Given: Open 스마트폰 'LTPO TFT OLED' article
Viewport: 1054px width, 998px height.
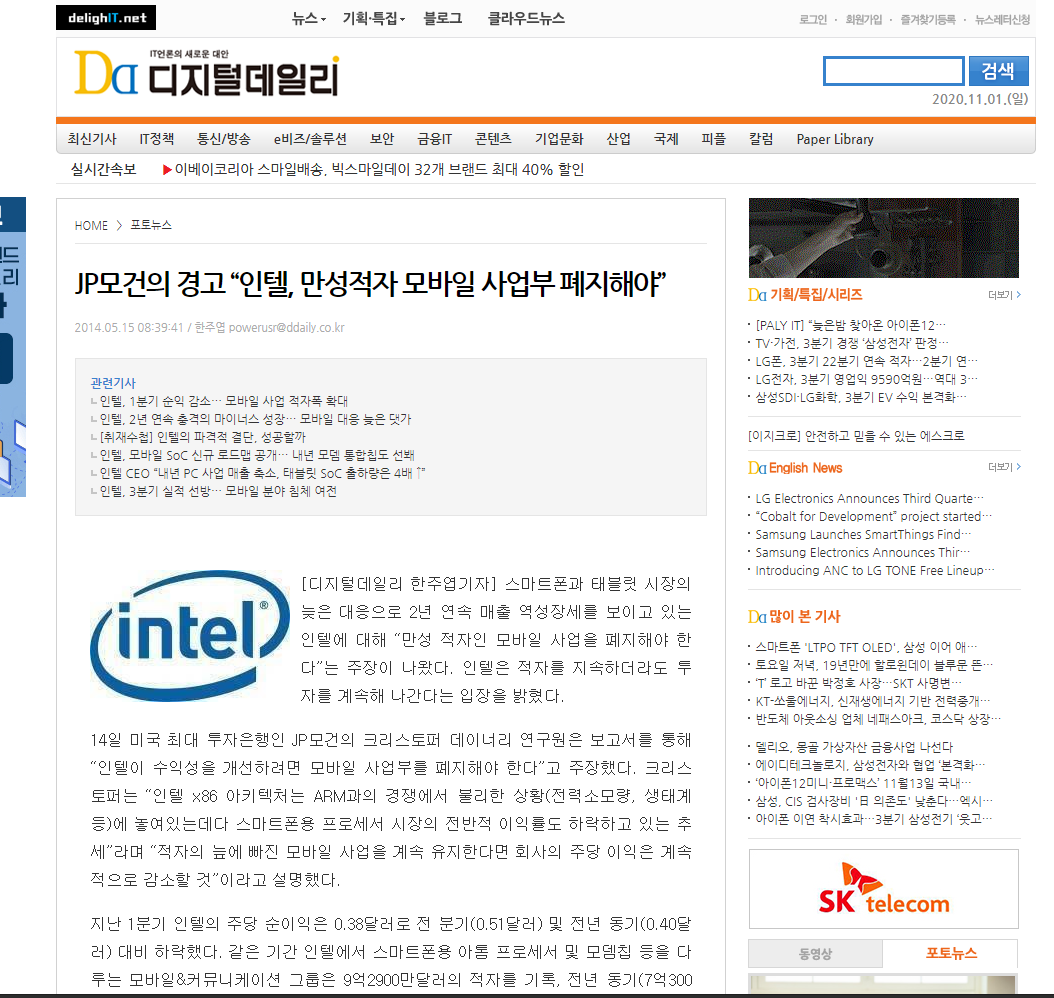Looking at the screenshot, I should click(x=866, y=647).
